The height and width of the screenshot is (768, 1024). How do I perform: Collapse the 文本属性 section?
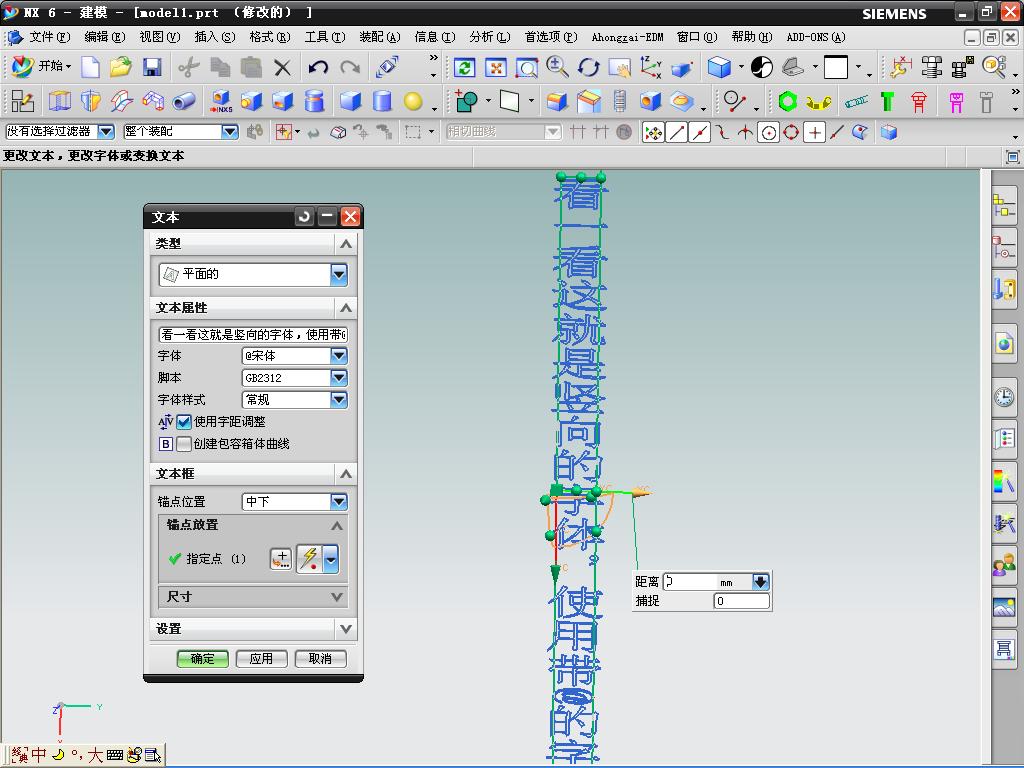(x=345, y=308)
